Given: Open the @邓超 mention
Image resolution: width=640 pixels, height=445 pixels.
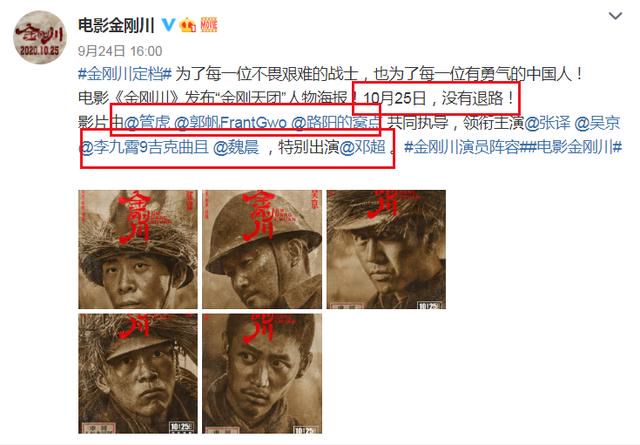Looking at the screenshot, I should click(x=362, y=147).
